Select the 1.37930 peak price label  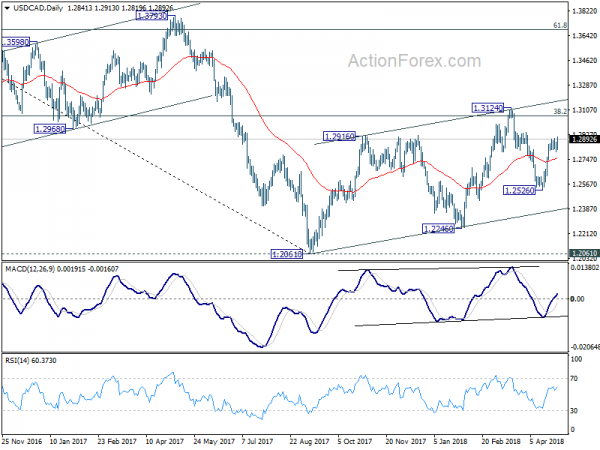(x=152, y=16)
